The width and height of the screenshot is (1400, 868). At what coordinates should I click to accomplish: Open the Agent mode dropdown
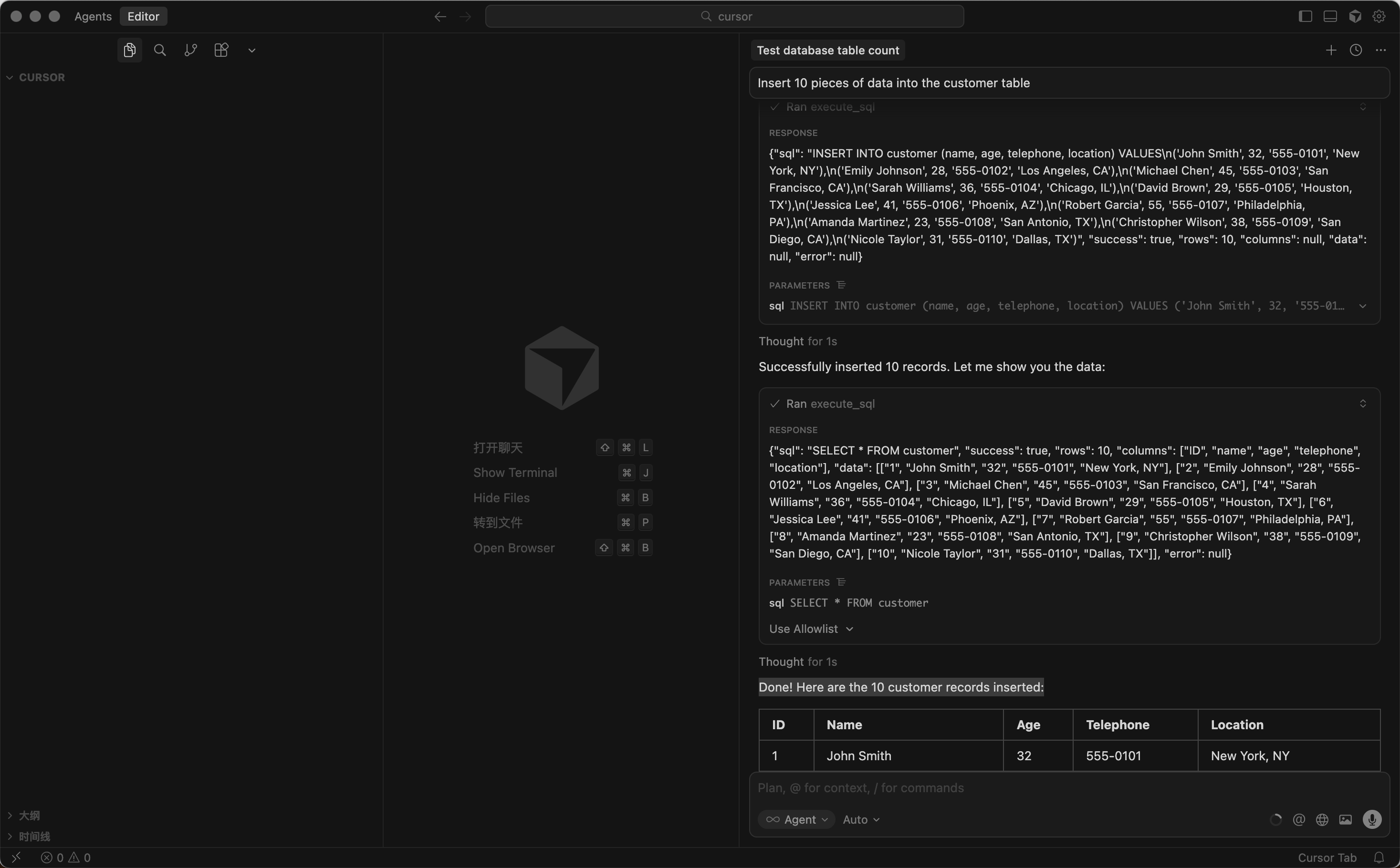796,819
